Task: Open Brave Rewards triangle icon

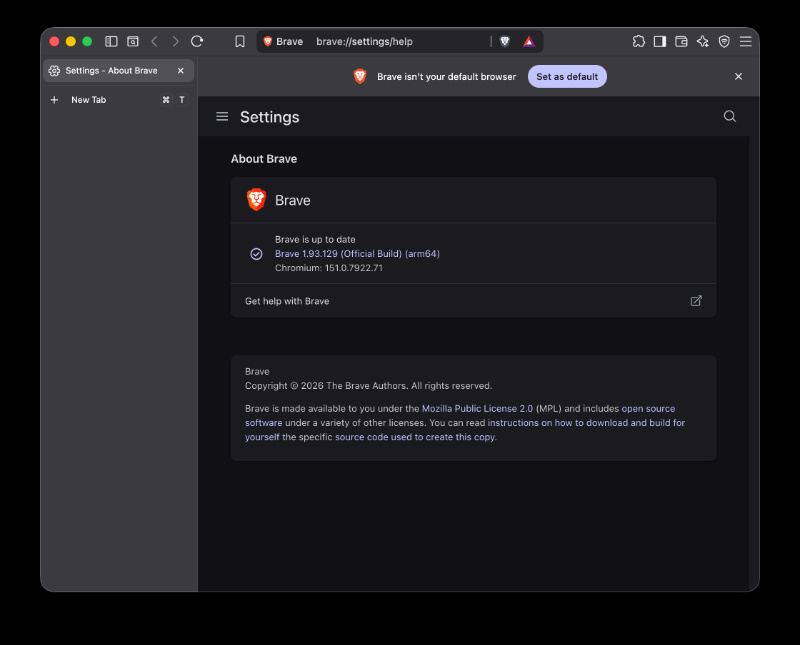Action: (x=529, y=41)
